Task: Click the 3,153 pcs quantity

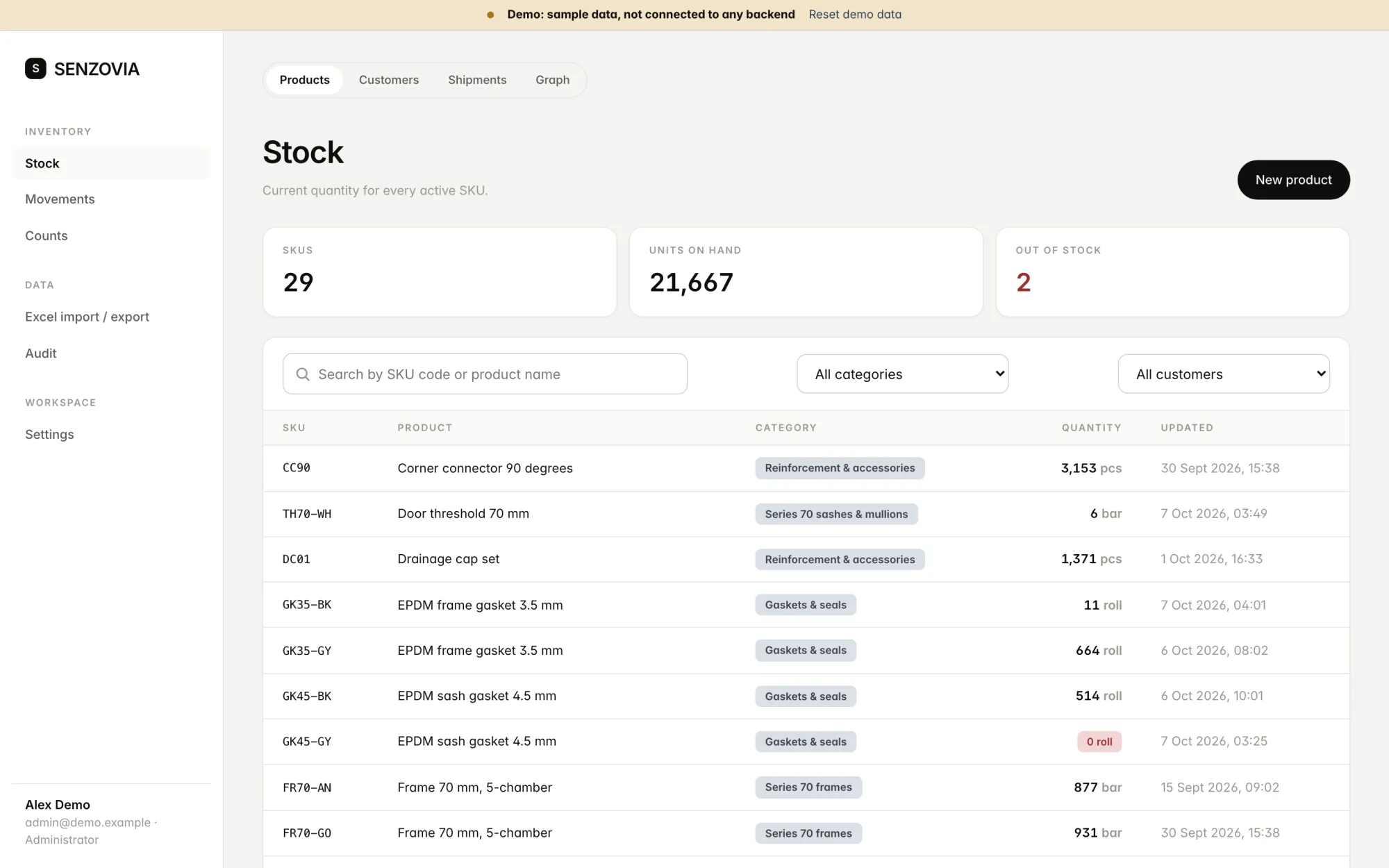Action: pyautogui.click(x=1091, y=468)
